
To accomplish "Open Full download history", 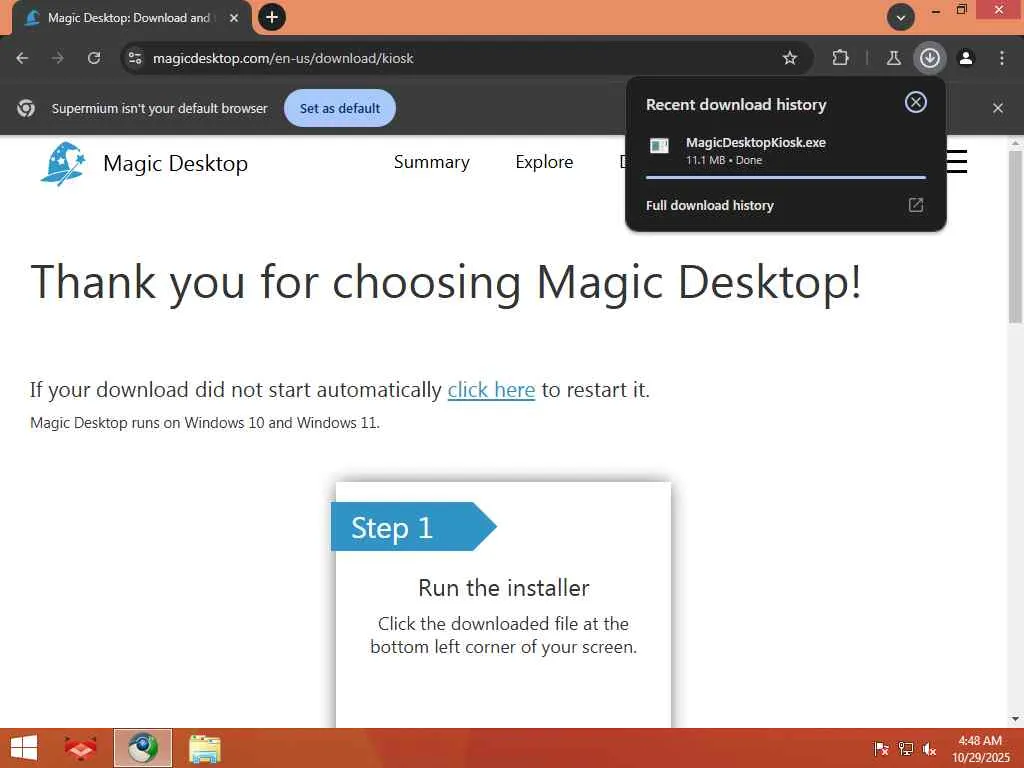I will 786,205.
